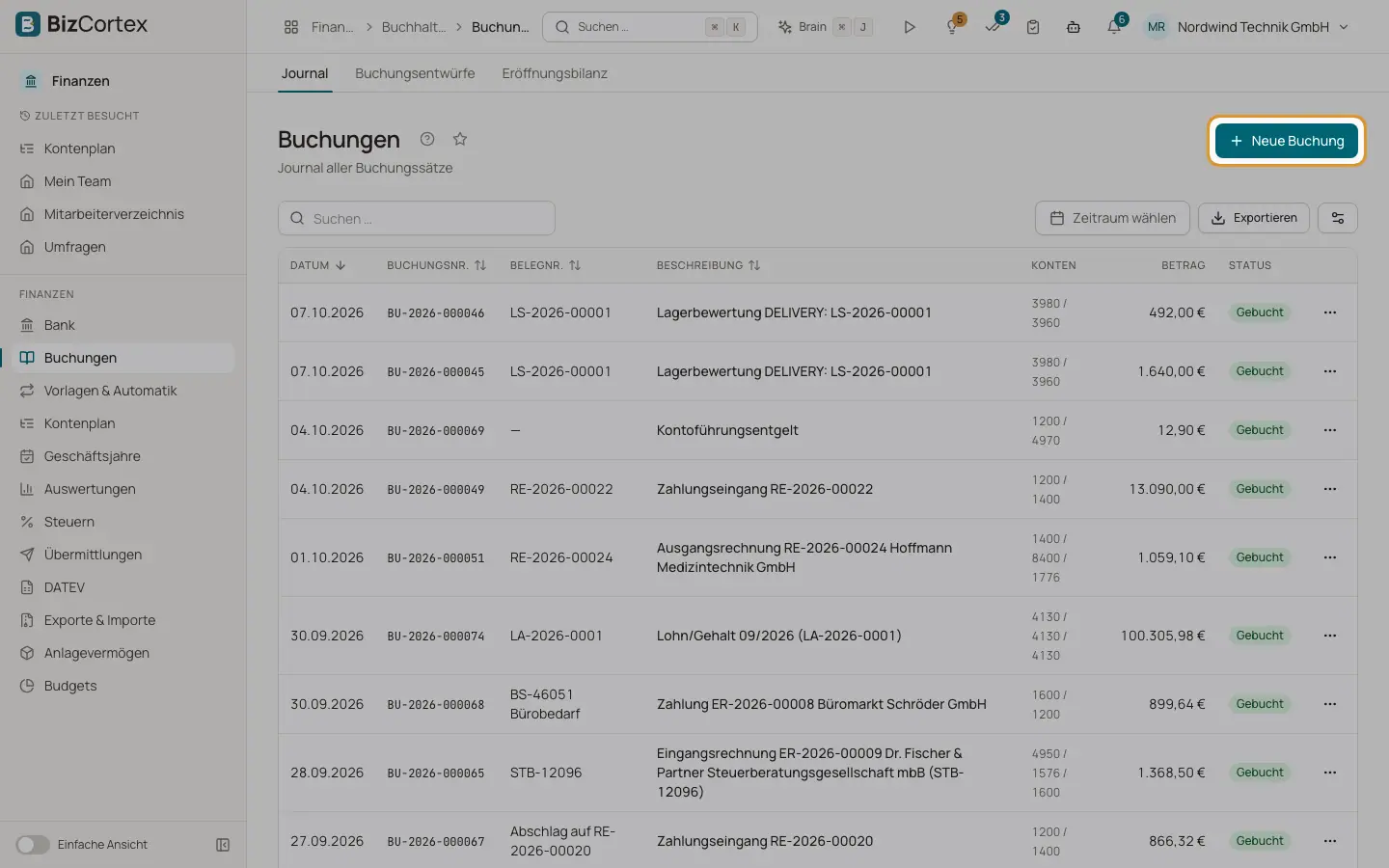Mark Buchungen page as favorite with star

[x=460, y=139]
